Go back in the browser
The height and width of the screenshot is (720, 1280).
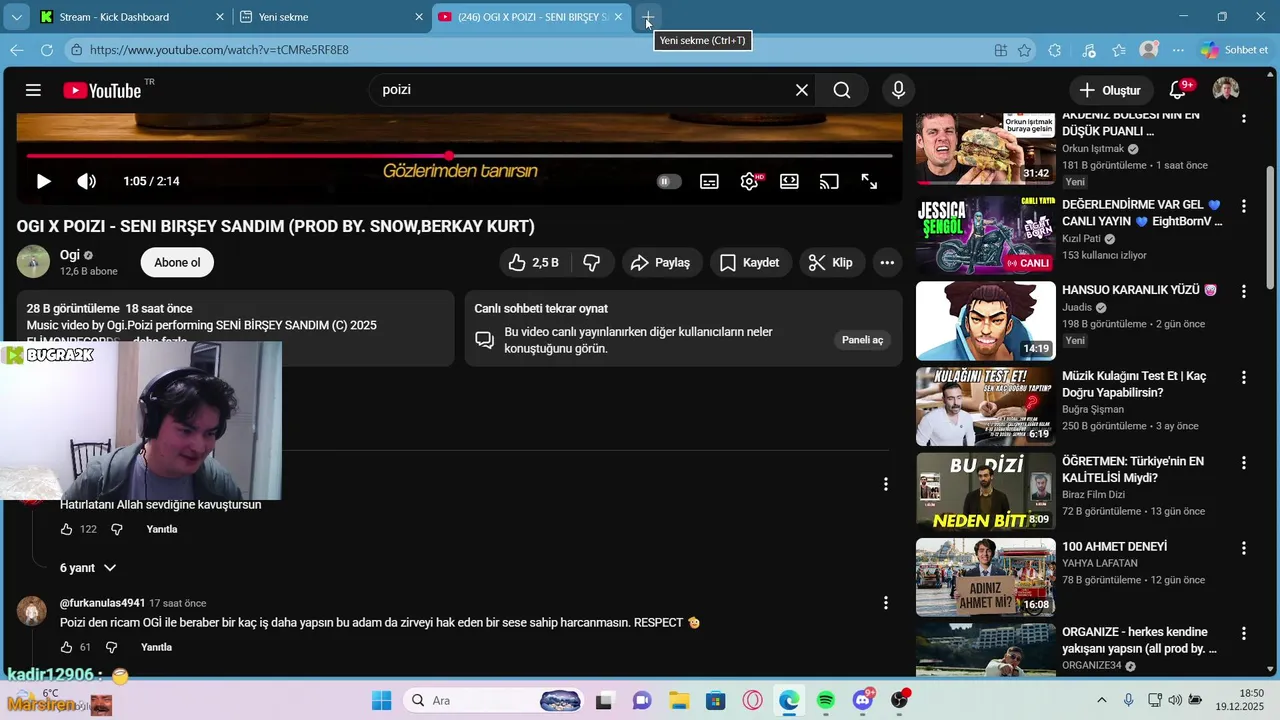[17, 50]
